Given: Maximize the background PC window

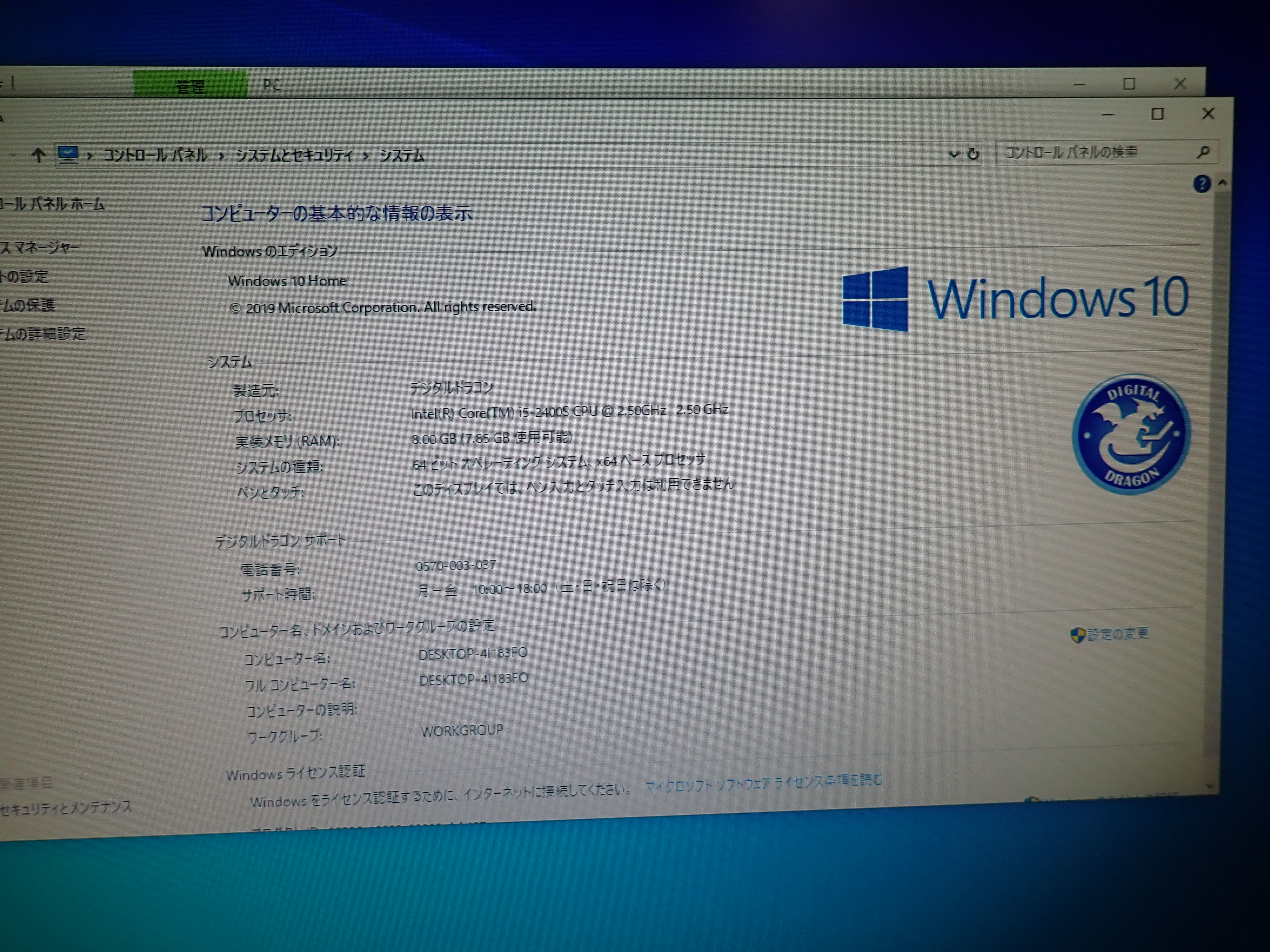Looking at the screenshot, I should tap(1129, 84).
